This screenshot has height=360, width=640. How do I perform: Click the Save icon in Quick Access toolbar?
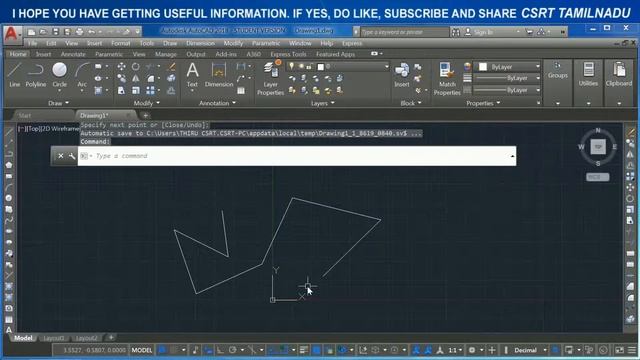tap(56, 32)
